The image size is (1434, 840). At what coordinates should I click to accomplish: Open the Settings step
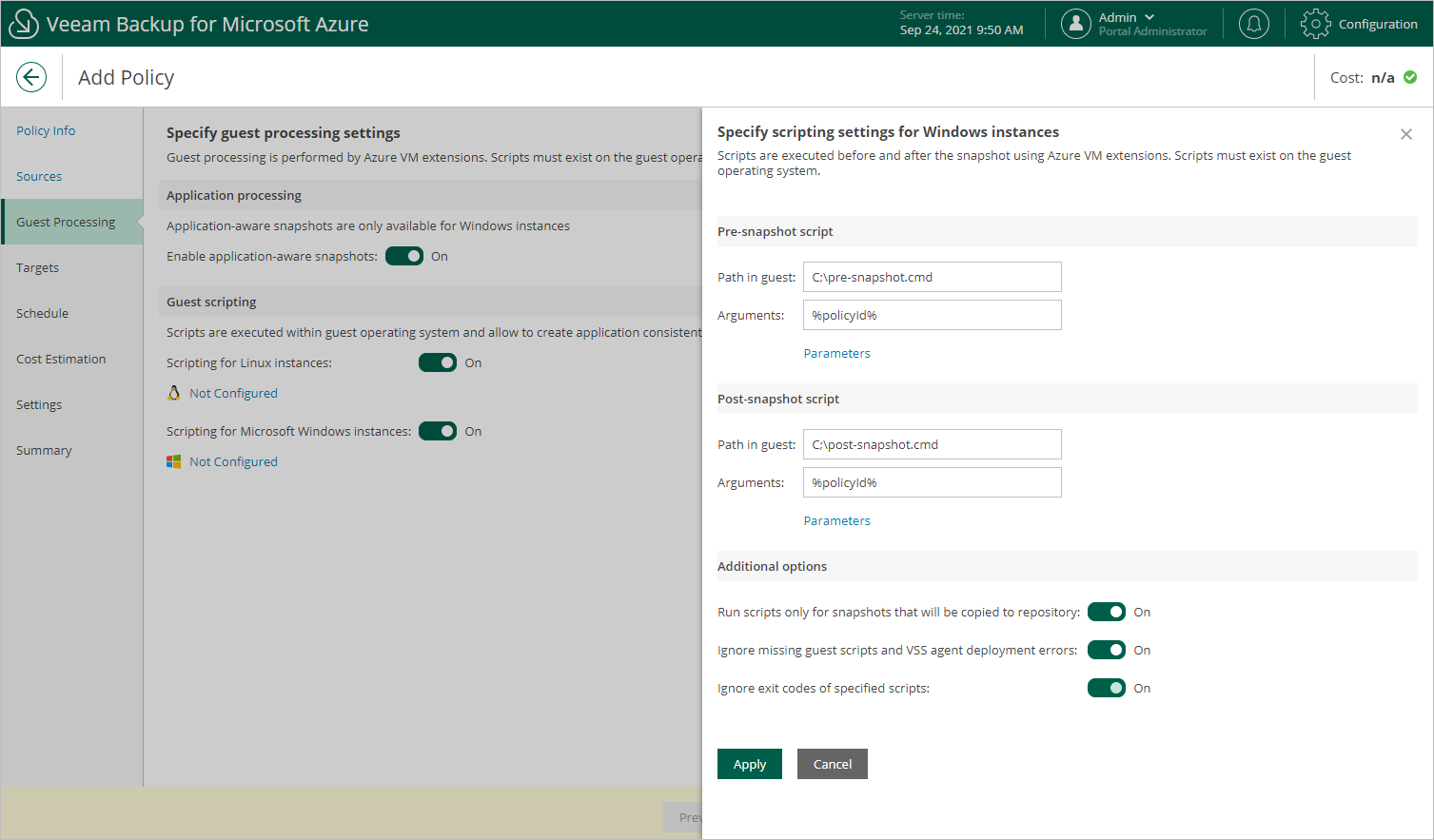(39, 404)
